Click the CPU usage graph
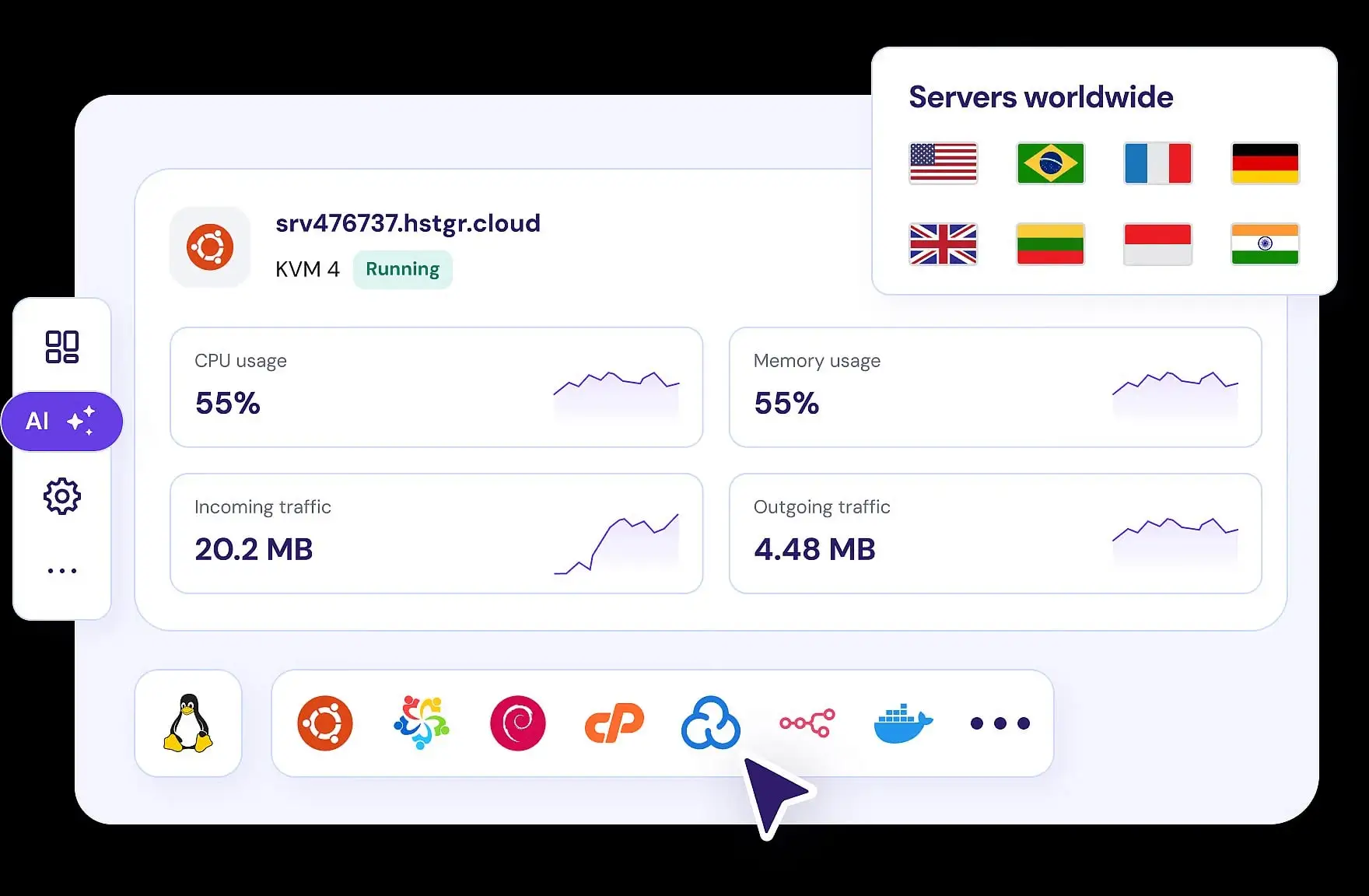Viewport: 1369px width, 896px height. tap(617, 393)
